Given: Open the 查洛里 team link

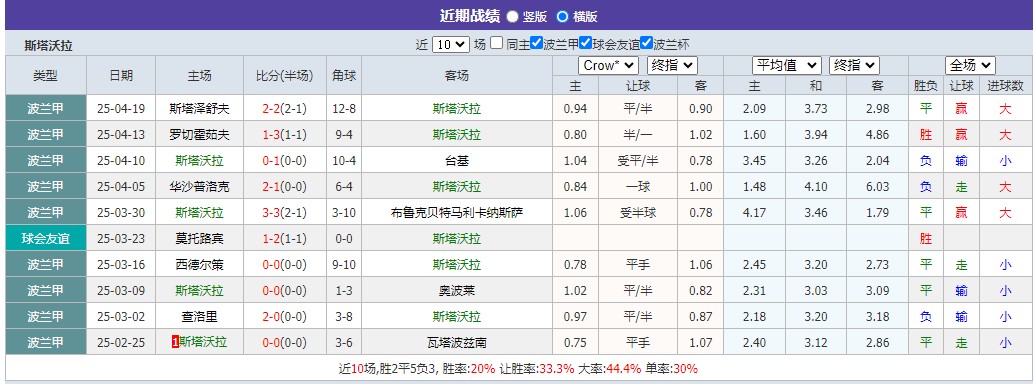Looking at the screenshot, I should coord(200,317).
